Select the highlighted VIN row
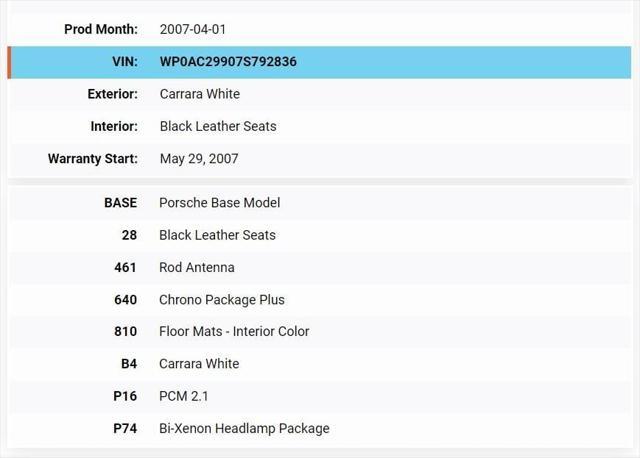Screen dimensions: 640x458 (x=320, y=62)
